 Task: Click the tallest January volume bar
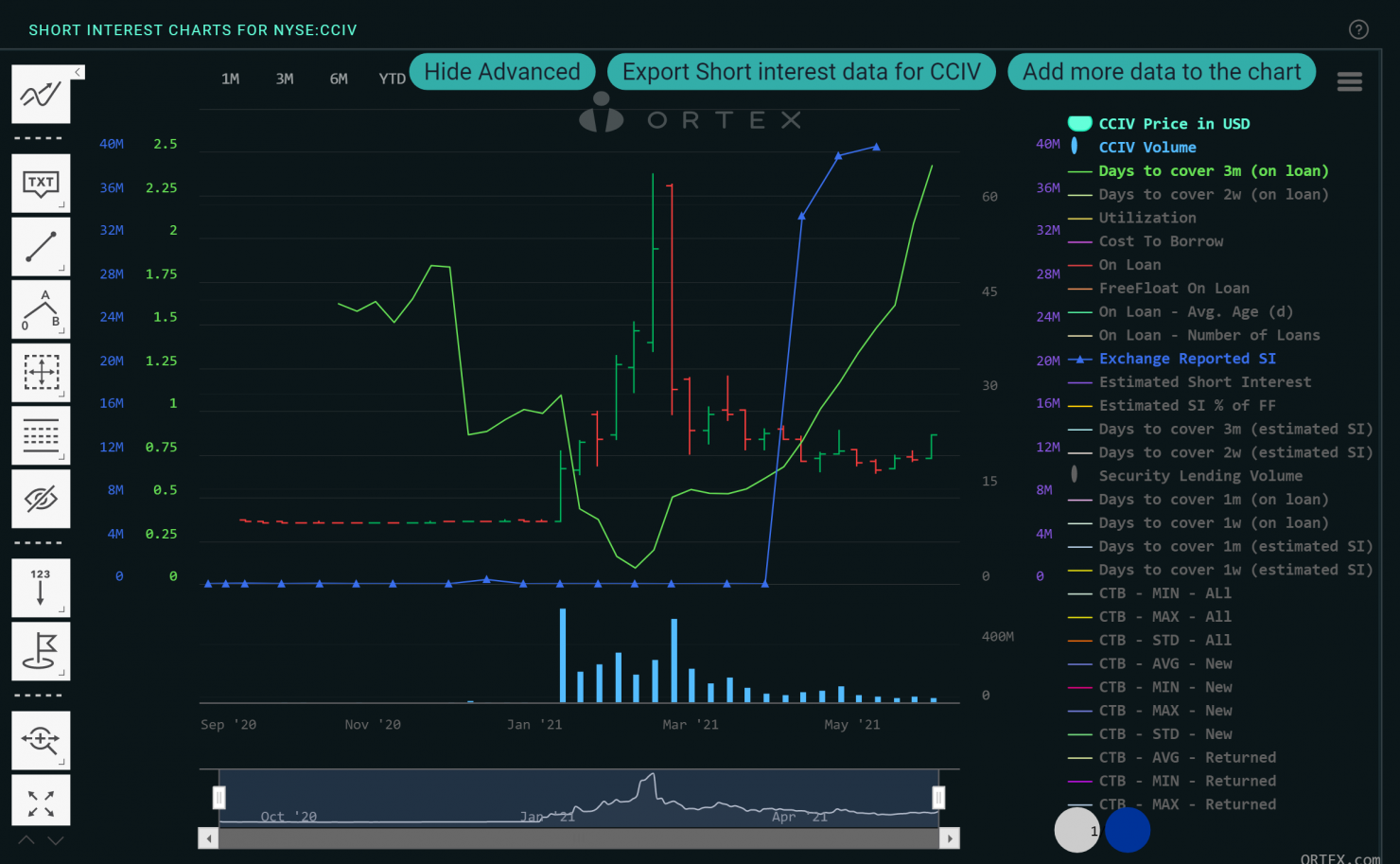[x=563, y=655]
